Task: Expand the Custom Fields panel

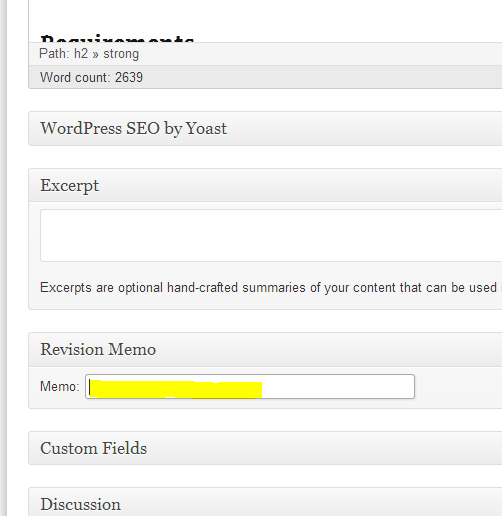Action: (265, 448)
